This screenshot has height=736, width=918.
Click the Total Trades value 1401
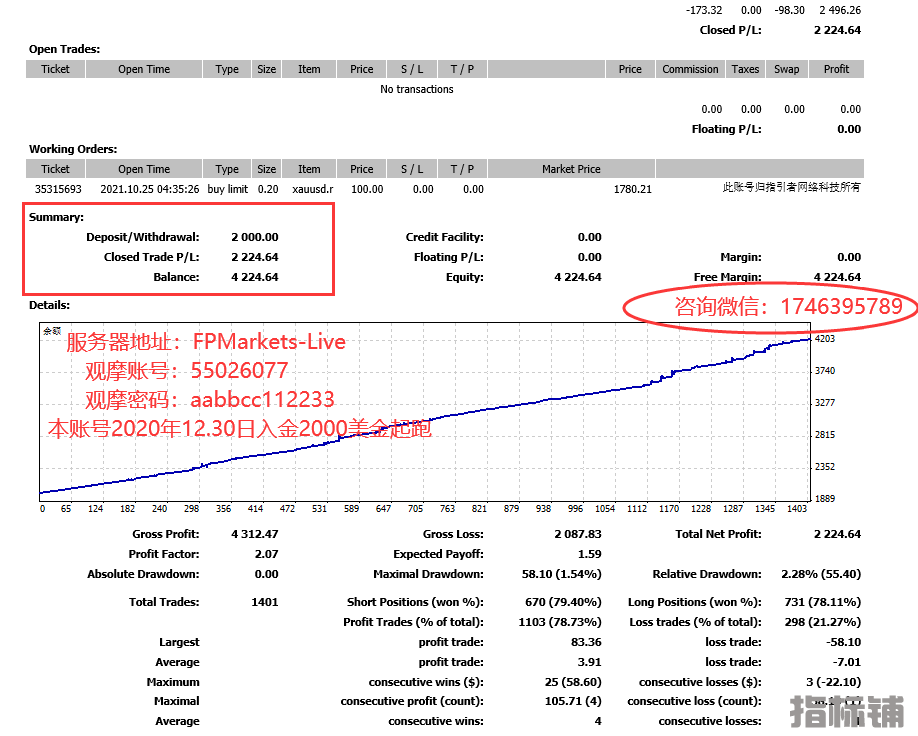(x=266, y=602)
